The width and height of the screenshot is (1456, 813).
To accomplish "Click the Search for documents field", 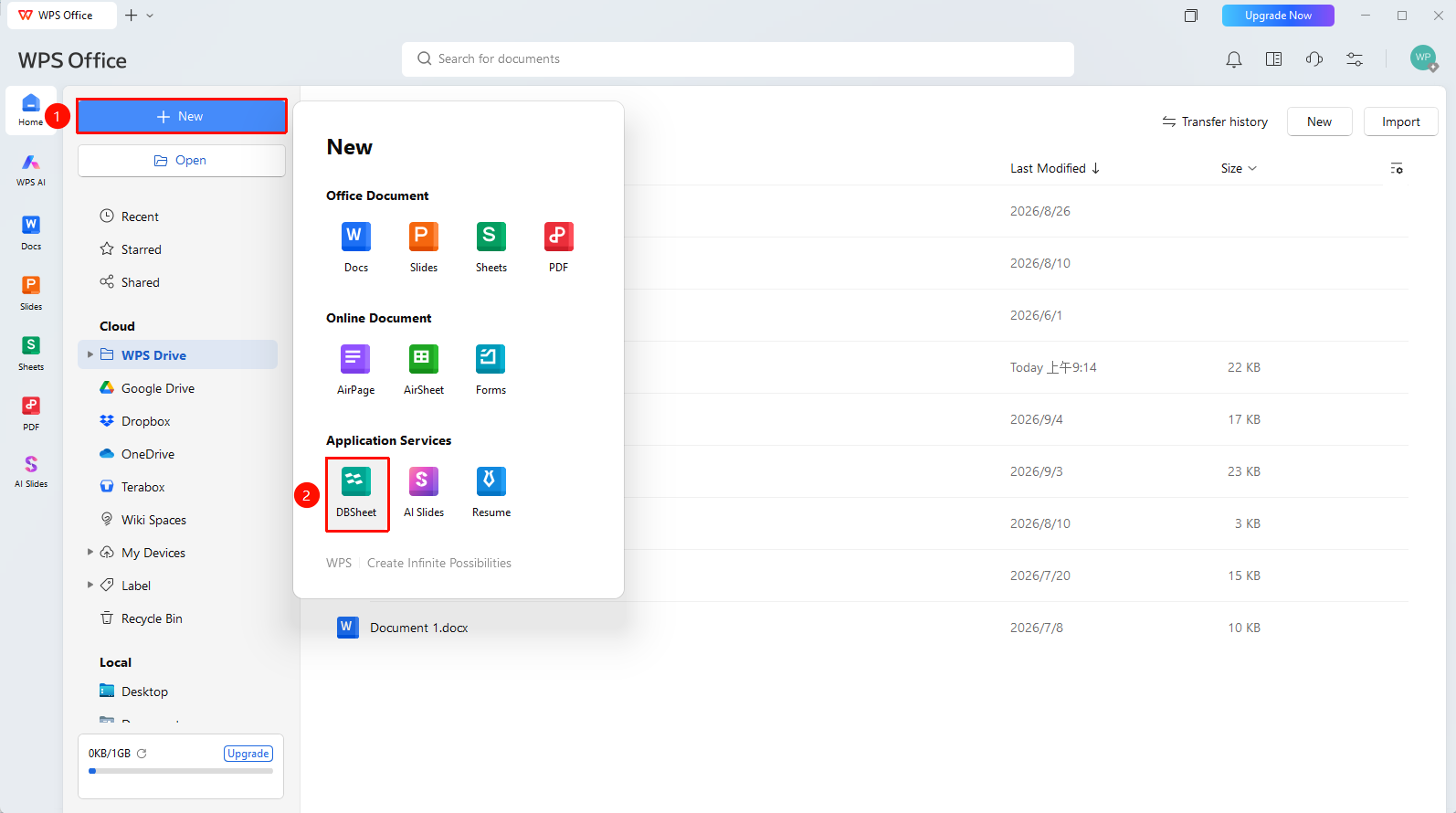I will 738,59.
